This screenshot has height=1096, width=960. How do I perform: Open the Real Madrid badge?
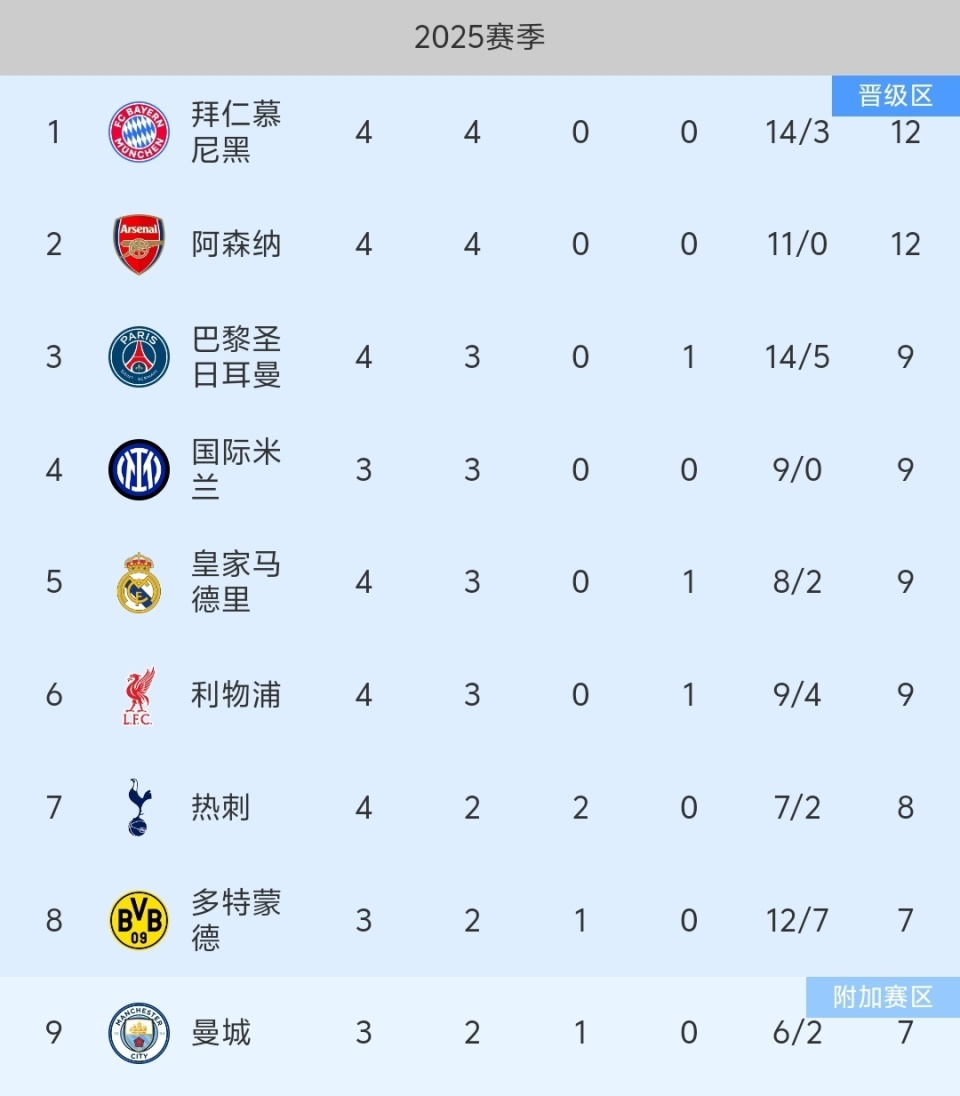[x=139, y=583]
